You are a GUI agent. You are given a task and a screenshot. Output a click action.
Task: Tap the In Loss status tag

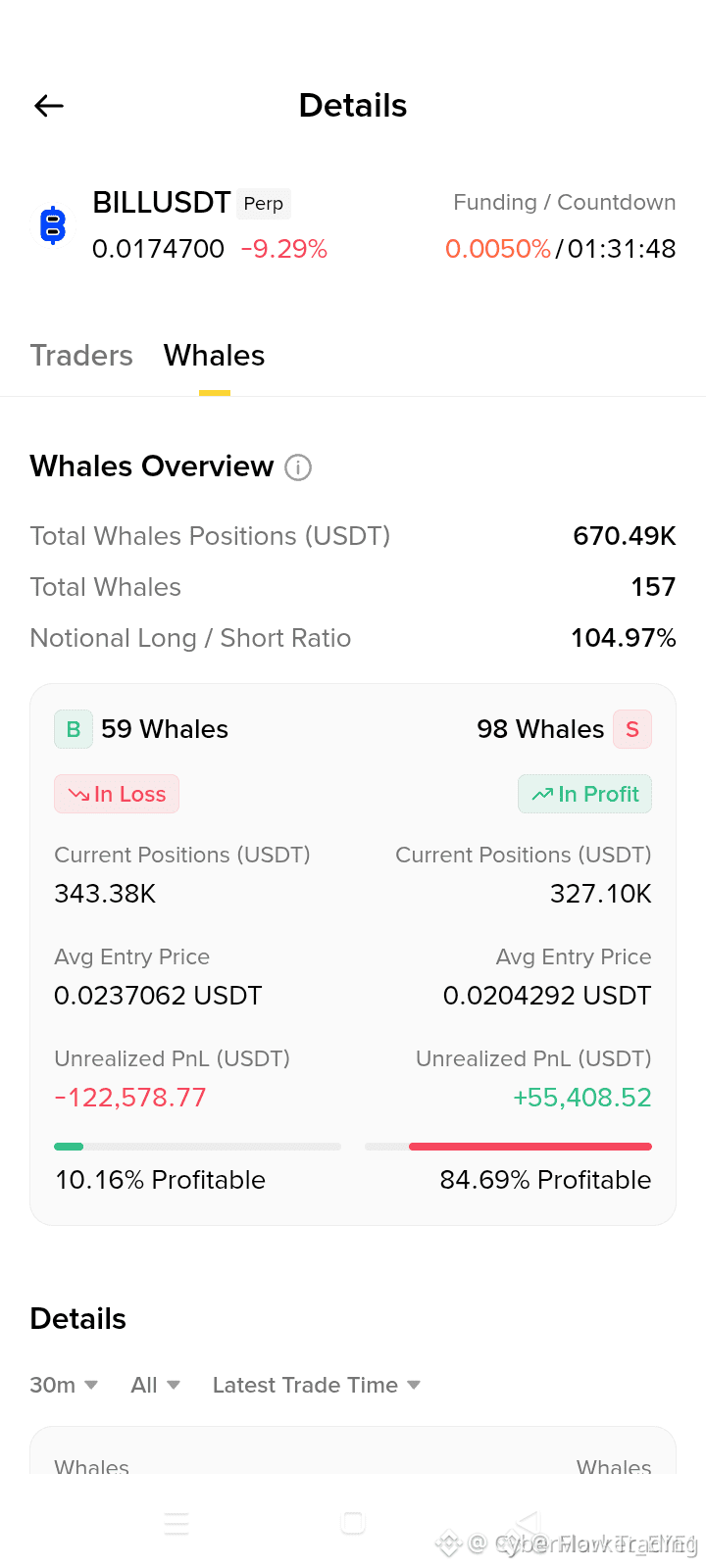tap(117, 794)
